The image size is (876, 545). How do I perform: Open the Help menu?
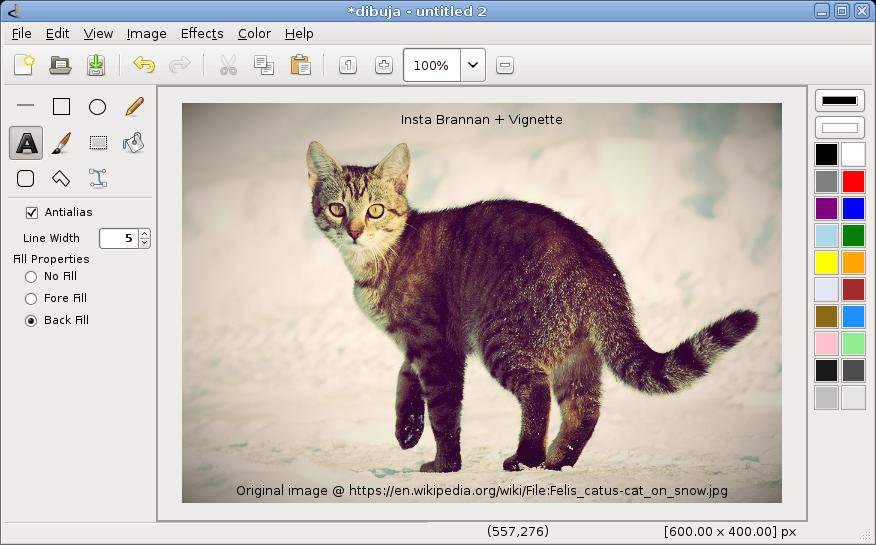[x=299, y=34]
